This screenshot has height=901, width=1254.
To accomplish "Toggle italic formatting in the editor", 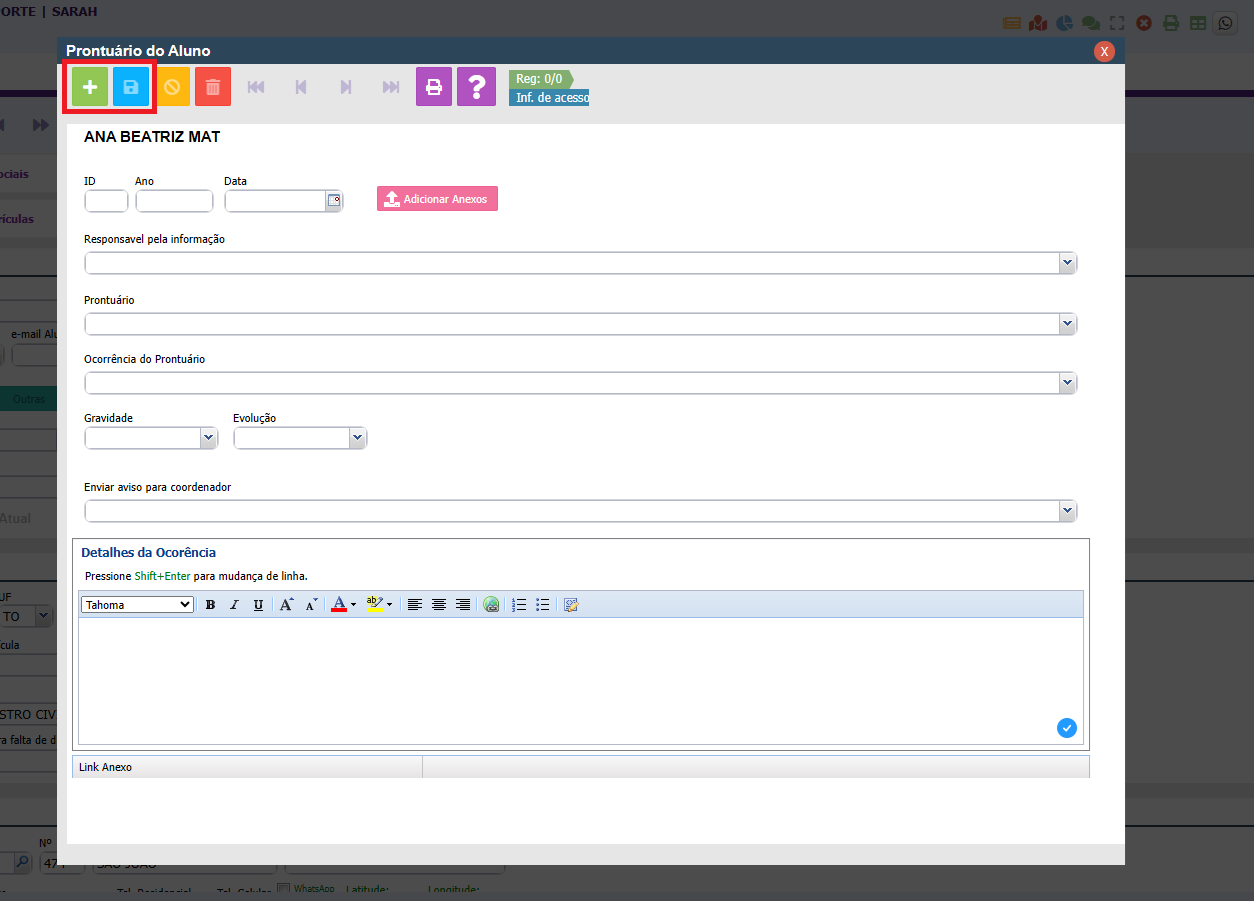I will tap(234, 605).
